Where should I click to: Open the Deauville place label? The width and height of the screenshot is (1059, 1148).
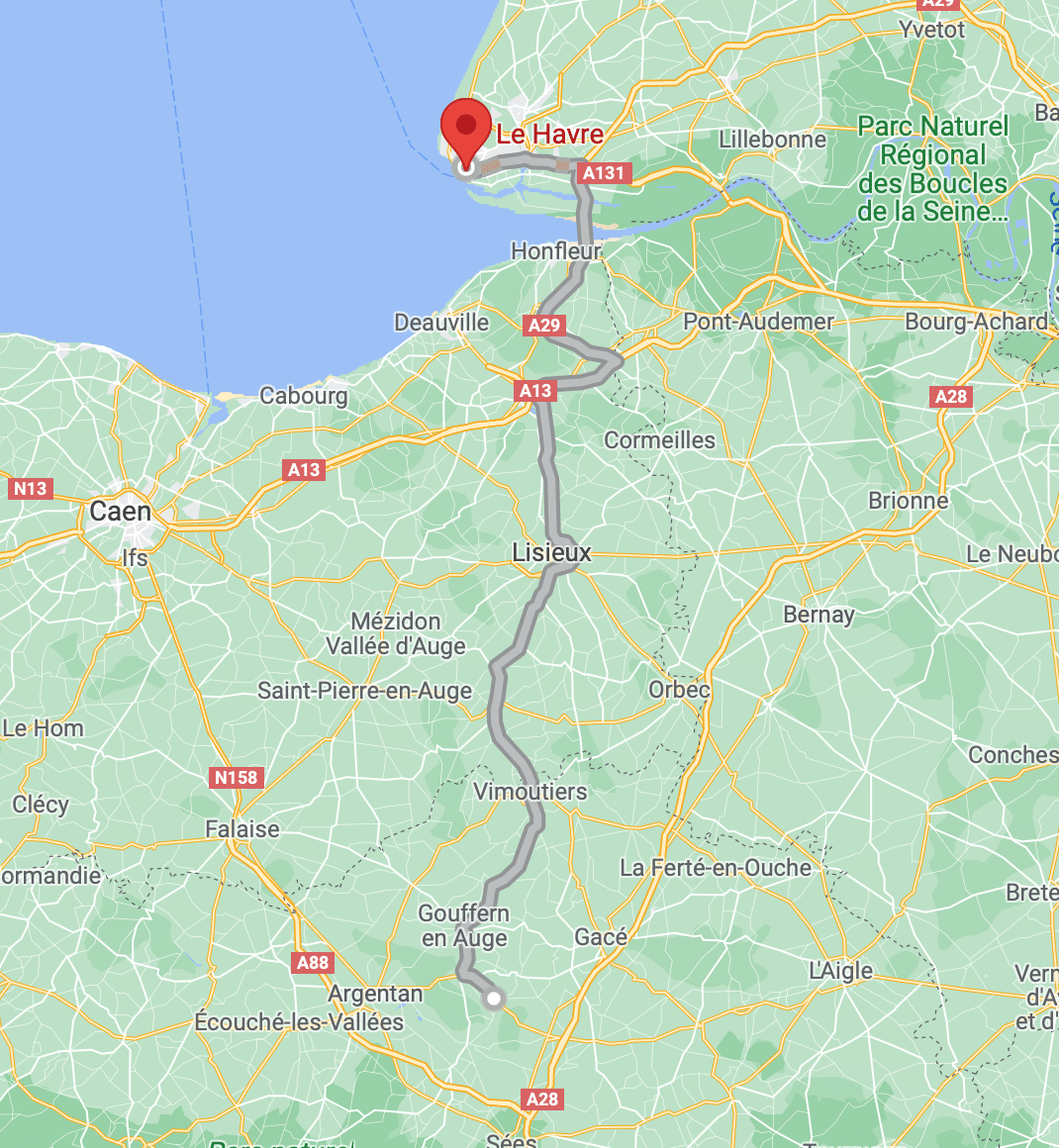440,323
